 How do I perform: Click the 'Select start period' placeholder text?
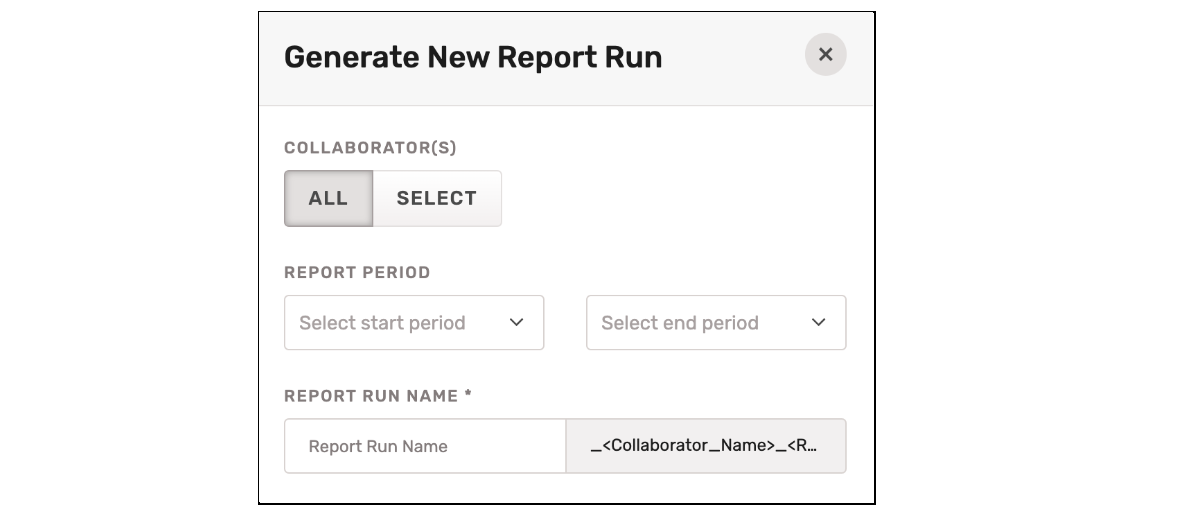pos(382,323)
